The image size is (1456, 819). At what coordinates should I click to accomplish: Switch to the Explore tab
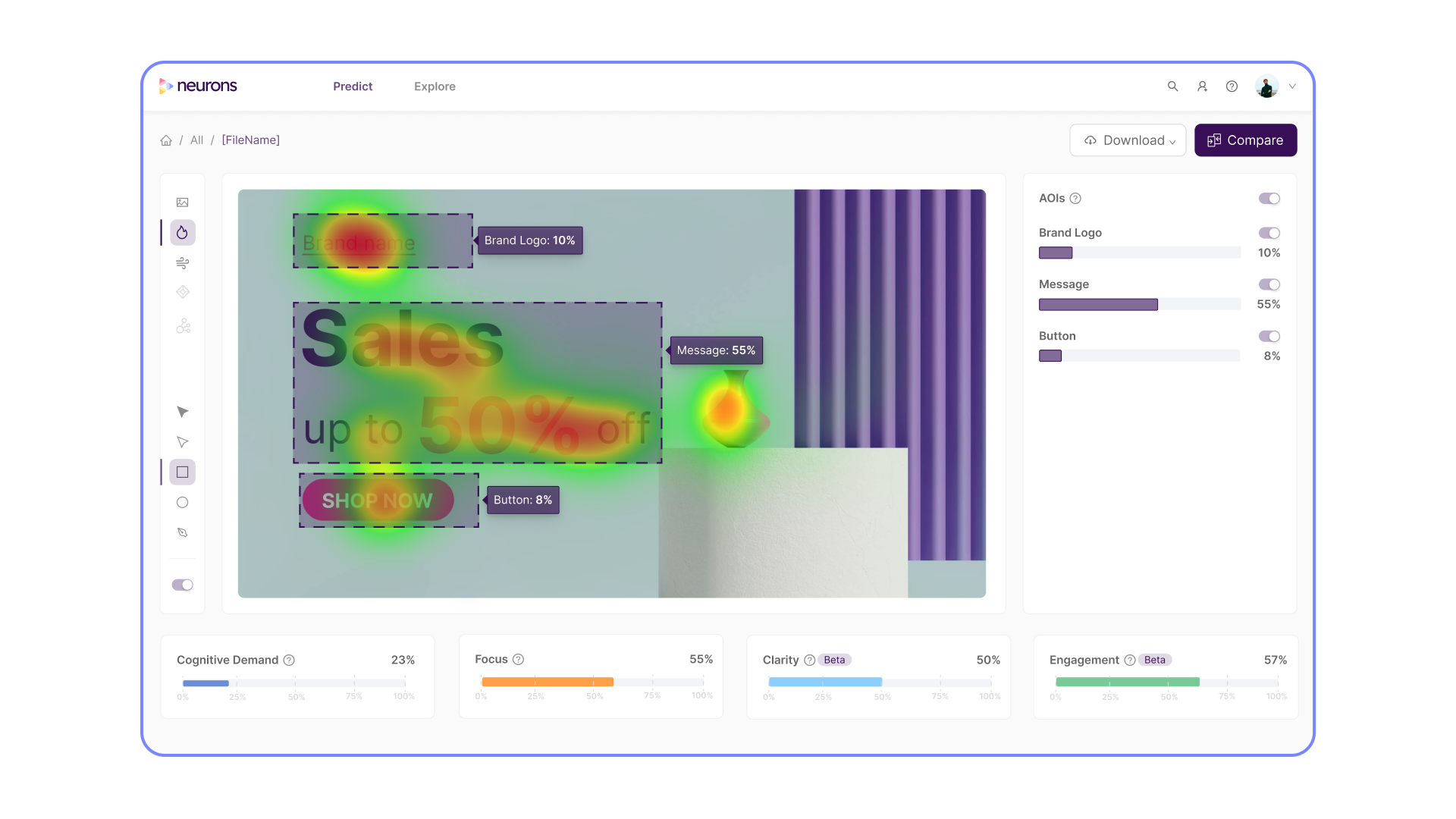tap(434, 86)
